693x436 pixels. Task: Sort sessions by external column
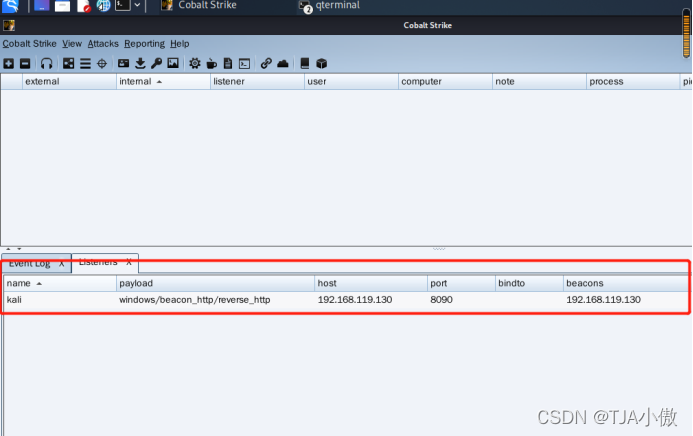69,81
